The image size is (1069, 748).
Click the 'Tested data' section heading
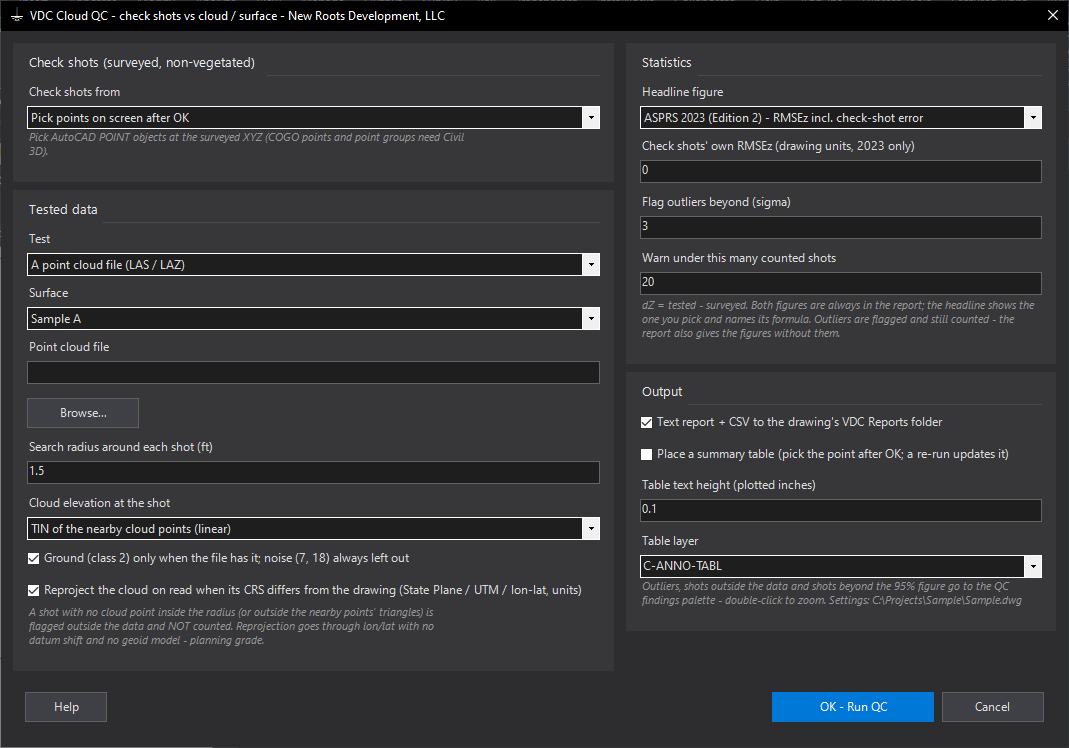tap(63, 209)
